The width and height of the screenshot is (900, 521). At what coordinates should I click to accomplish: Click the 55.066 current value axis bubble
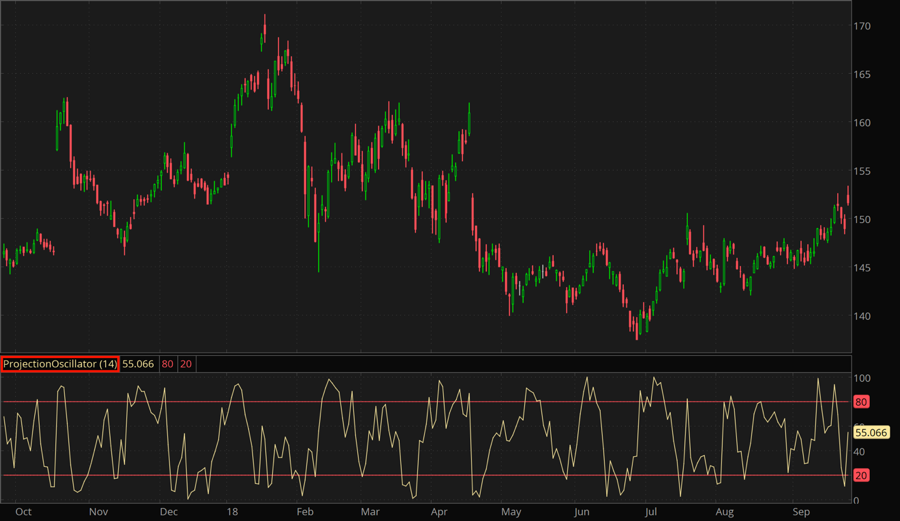tap(872, 433)
